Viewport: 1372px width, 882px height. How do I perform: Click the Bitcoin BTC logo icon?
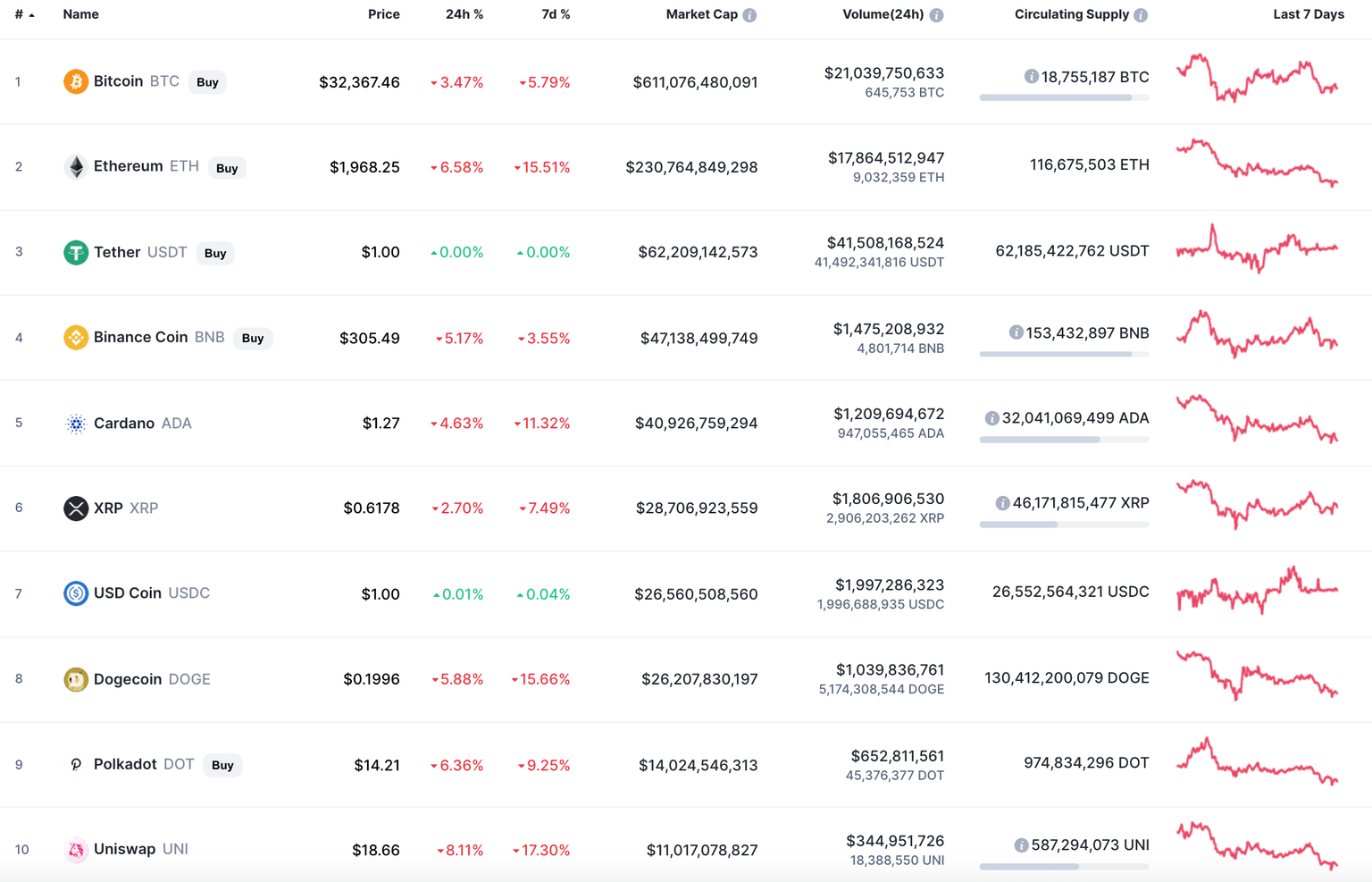pyautogui.click(x=76, y=81)
